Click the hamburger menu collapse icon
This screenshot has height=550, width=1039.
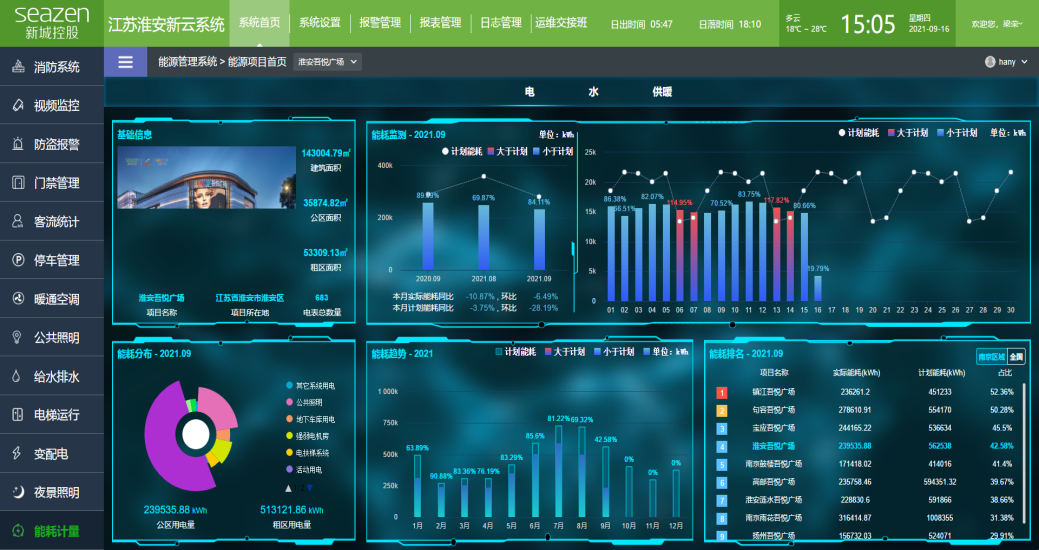125,62
